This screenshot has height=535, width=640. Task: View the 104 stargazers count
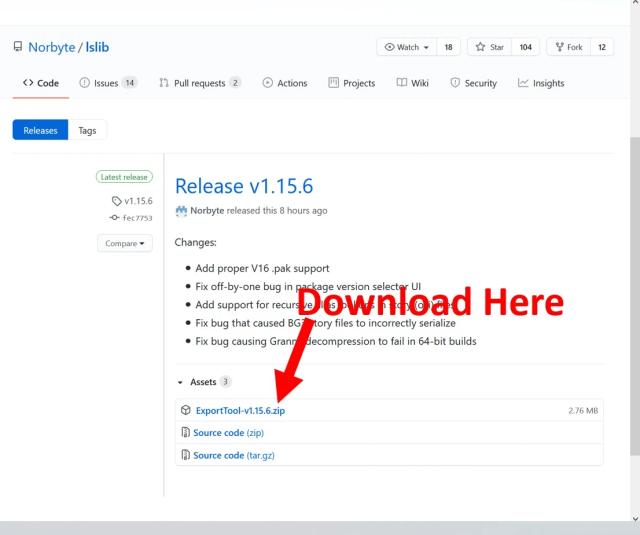525,47
